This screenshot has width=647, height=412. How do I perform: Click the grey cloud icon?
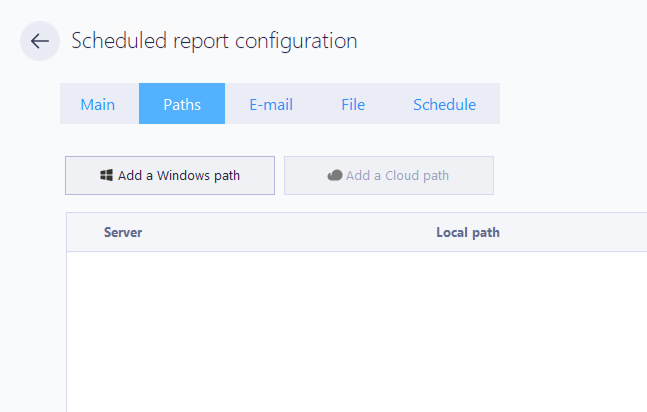click(335, 175)
